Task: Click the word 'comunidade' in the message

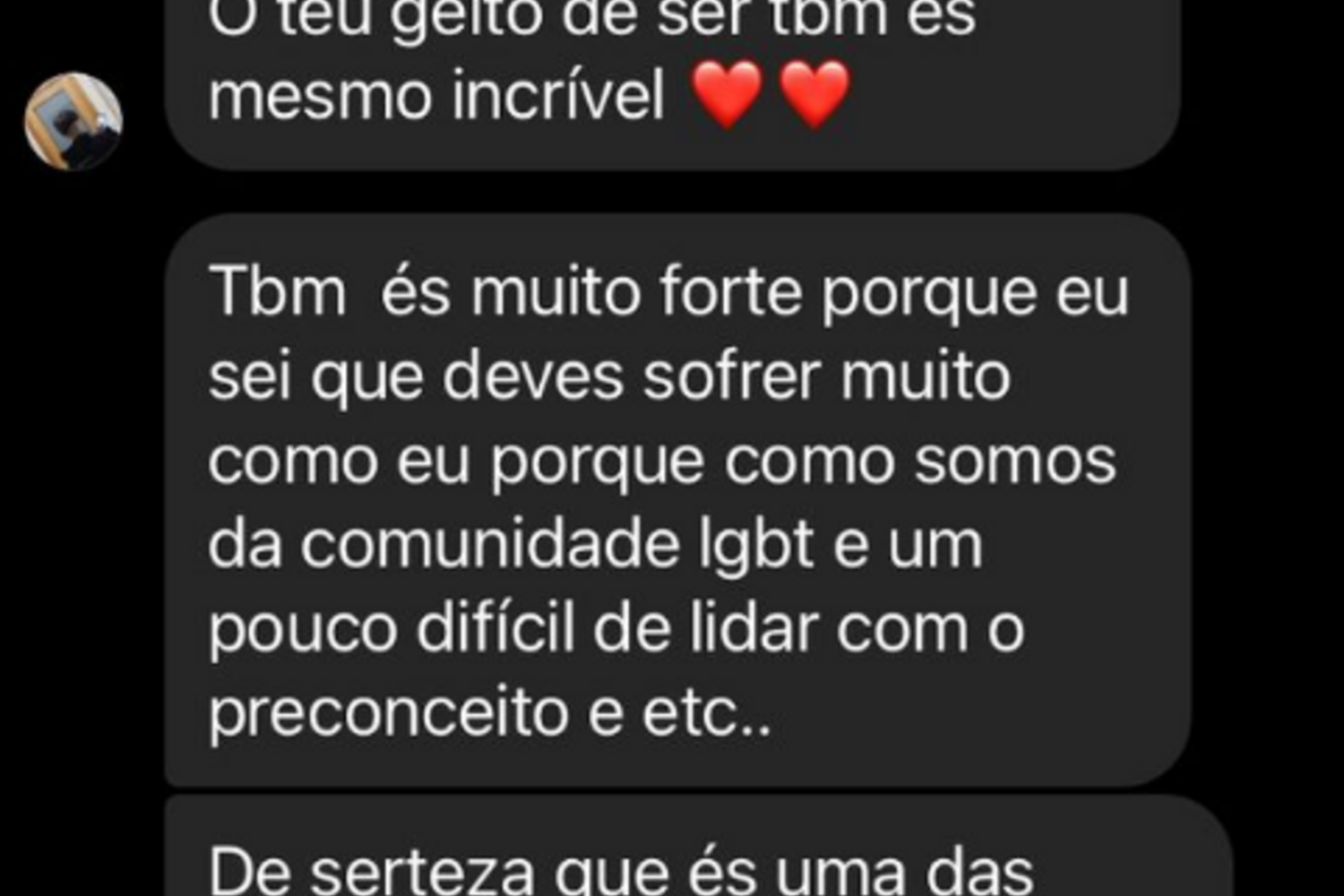Action: (490, 545)
